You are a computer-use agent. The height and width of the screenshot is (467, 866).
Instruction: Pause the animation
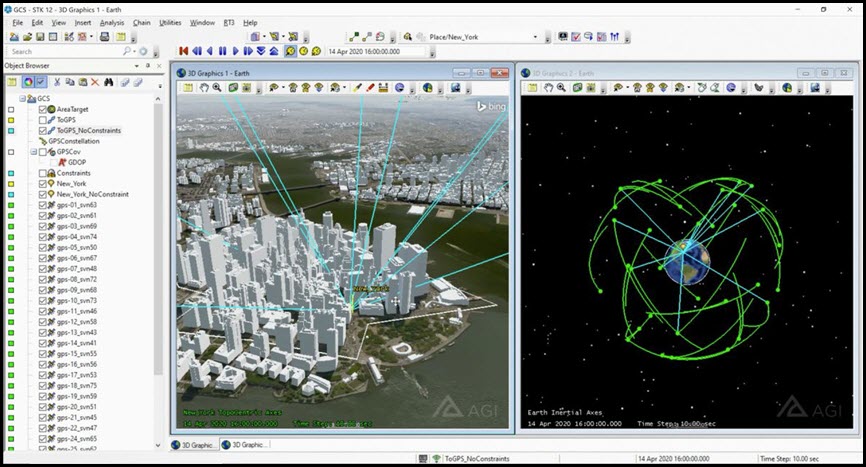(x=223, y=51)
